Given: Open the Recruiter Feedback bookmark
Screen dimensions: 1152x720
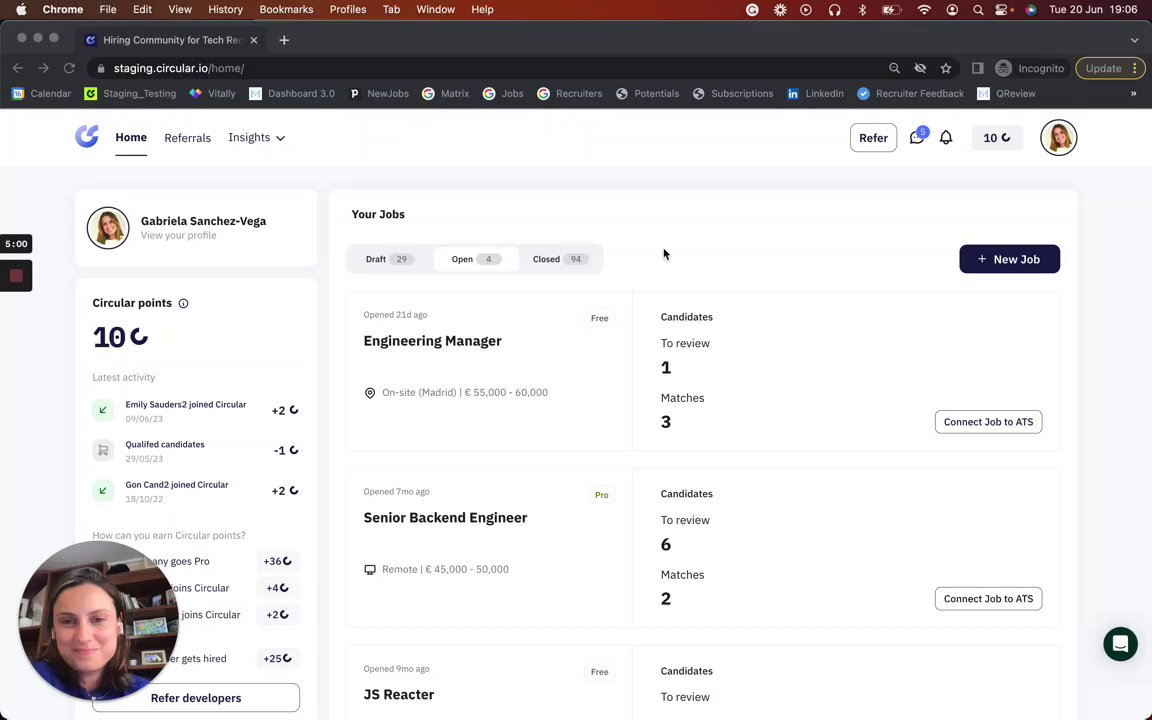Looking at the screenshot, I should (910, 93).
